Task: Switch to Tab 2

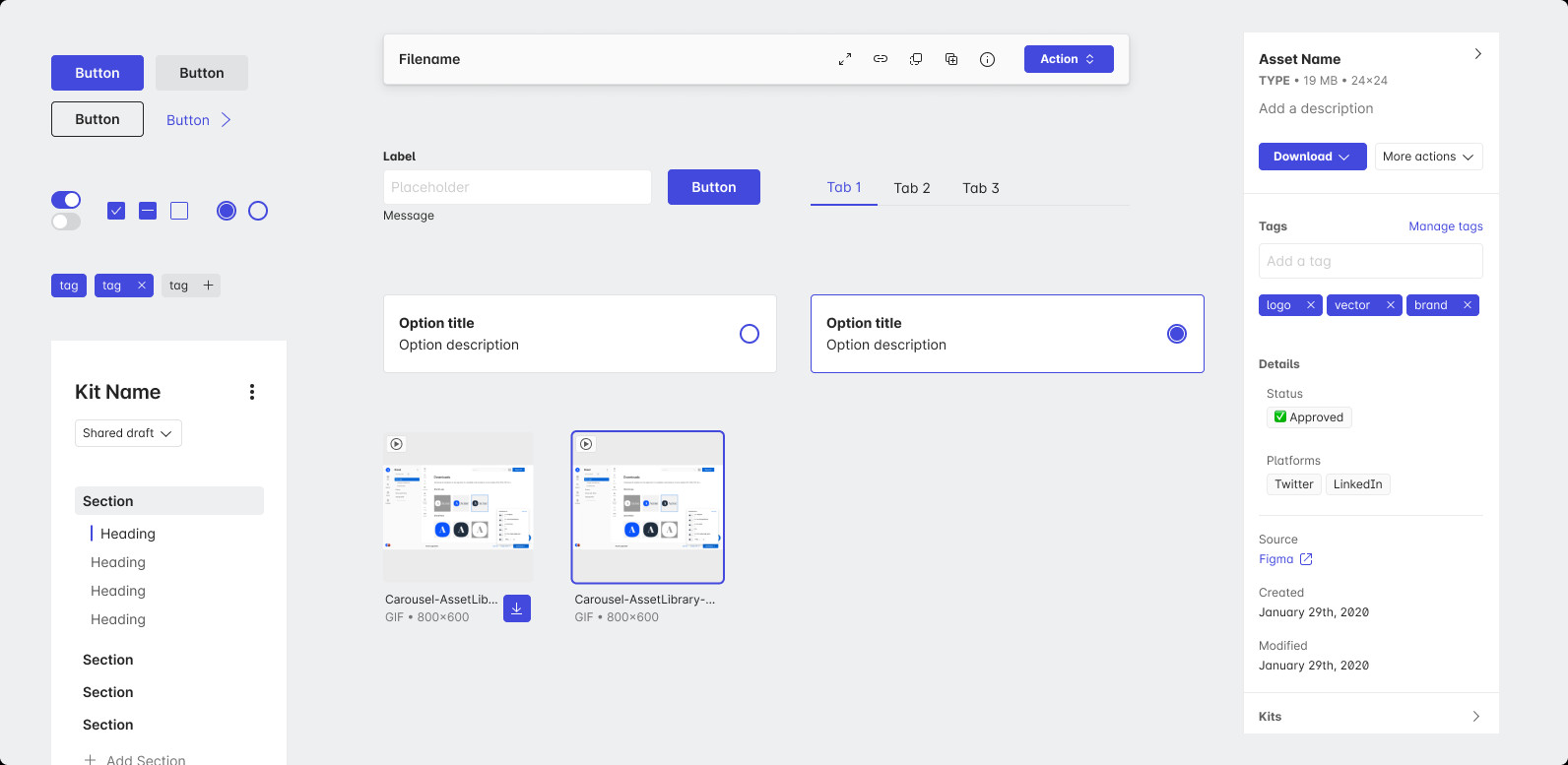Action: pyautogui.click(x=912, y=188)
